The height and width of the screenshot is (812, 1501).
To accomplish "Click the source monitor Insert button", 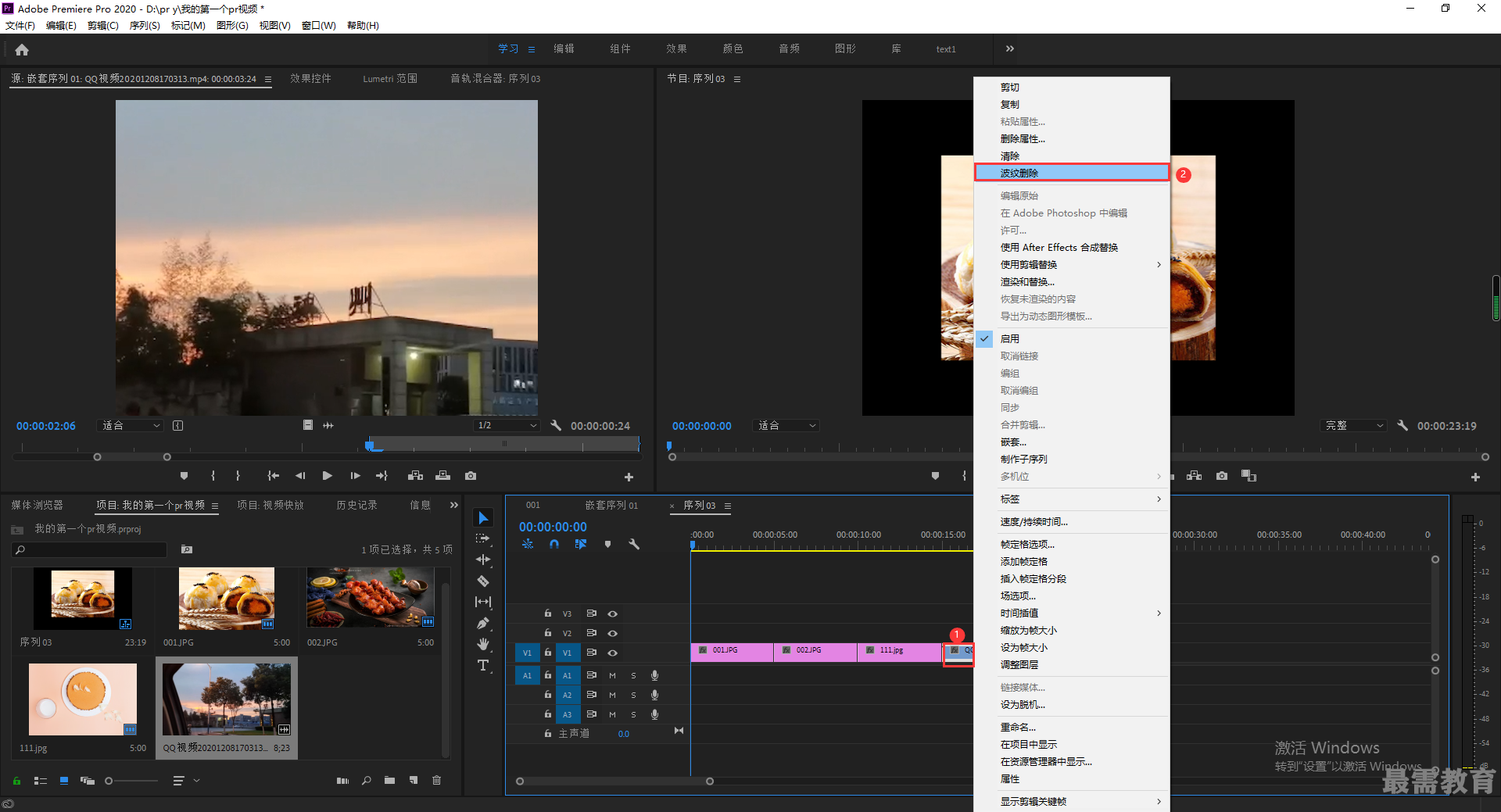I will 415,475.
